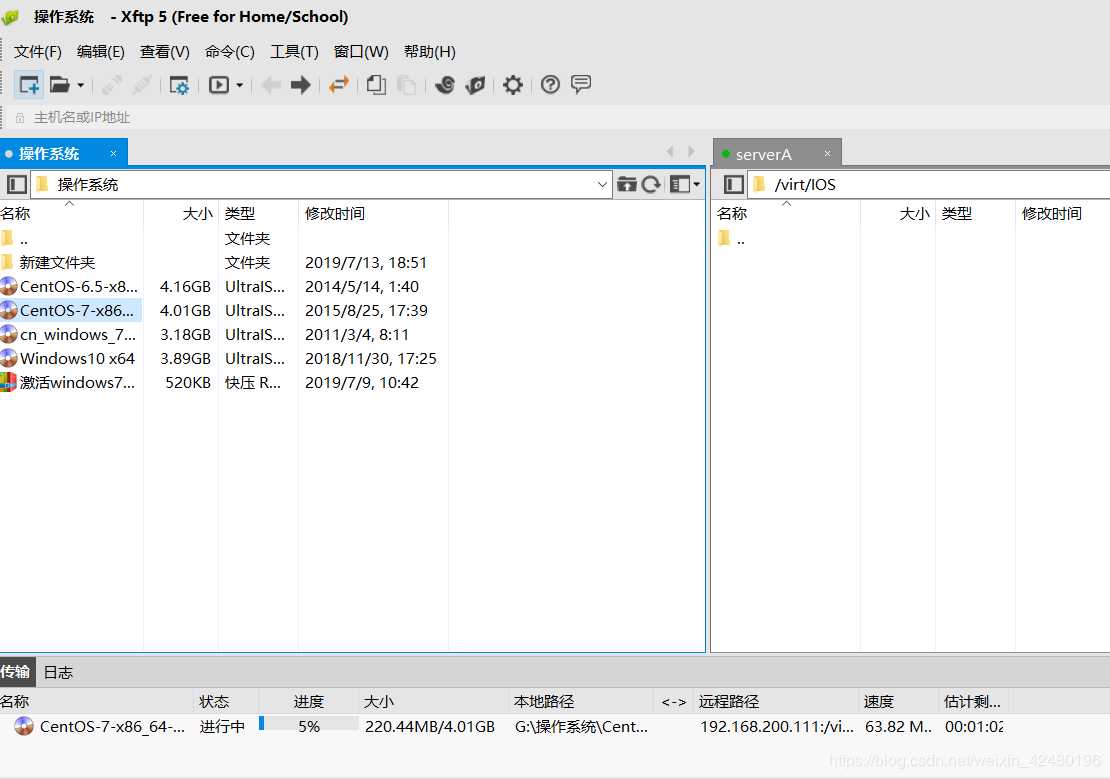Click the 5% transfer progress bar
Image resolution: width=1110 pixels, height=779 pixels.
pyautogui.click(x=309, y=726)
